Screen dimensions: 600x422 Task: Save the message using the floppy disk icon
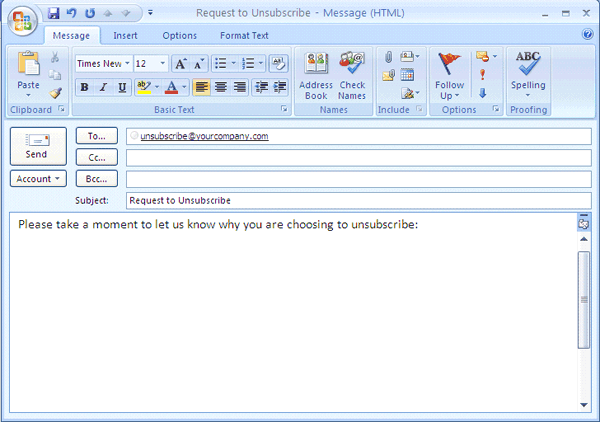(x=54, y=14)
